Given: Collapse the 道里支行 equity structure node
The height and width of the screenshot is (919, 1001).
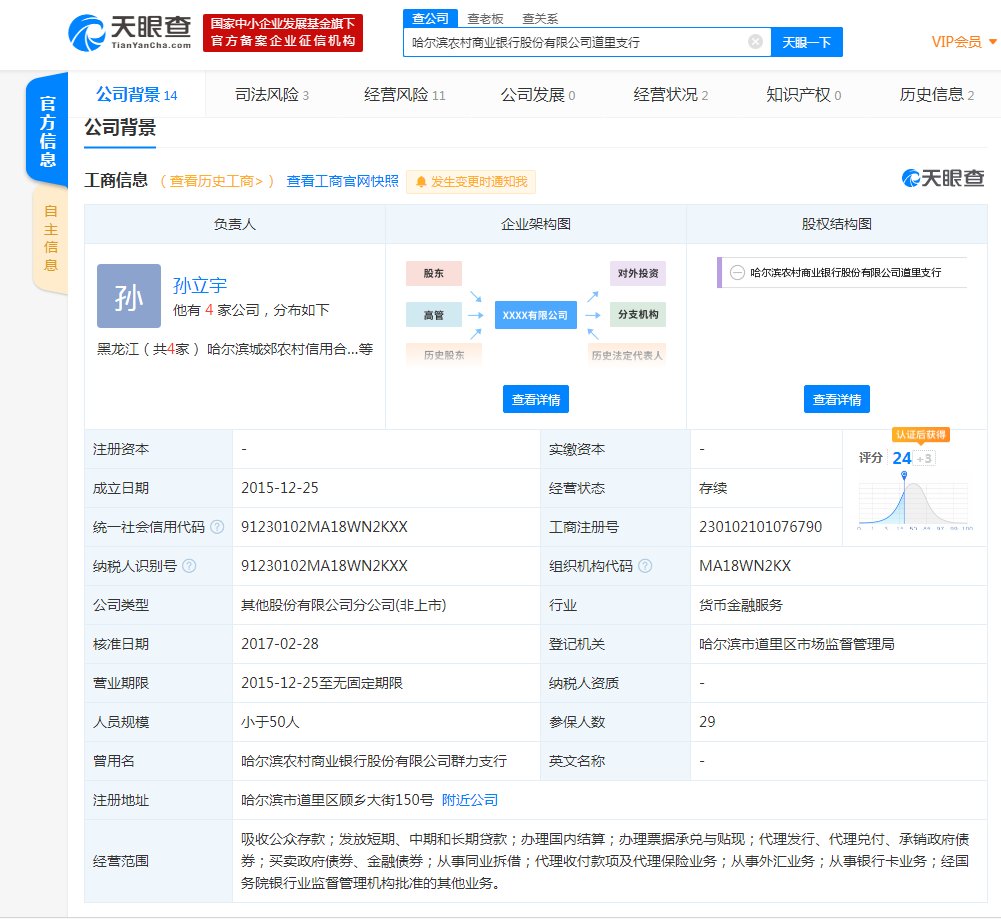Looking at the screenshot, I should coord(737,273).
